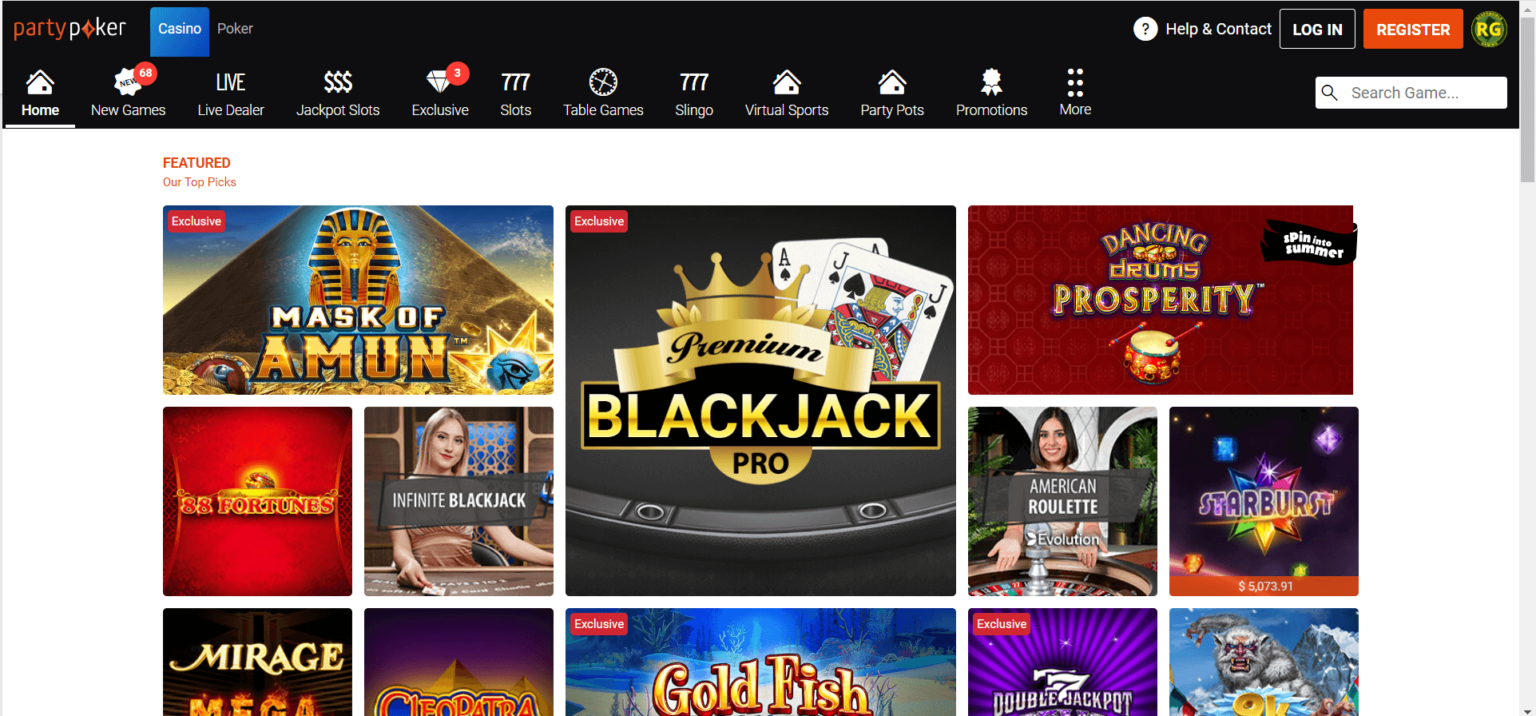The image size is (1536, 716).
Task: Expand the More dots grid menu
Action: point(1075,82)
